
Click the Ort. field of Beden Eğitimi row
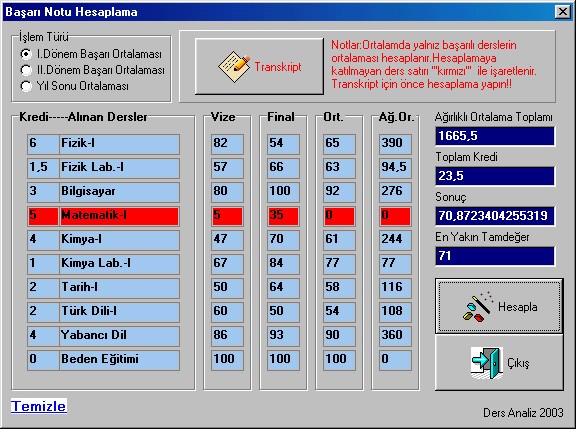[x=339, y=360]
